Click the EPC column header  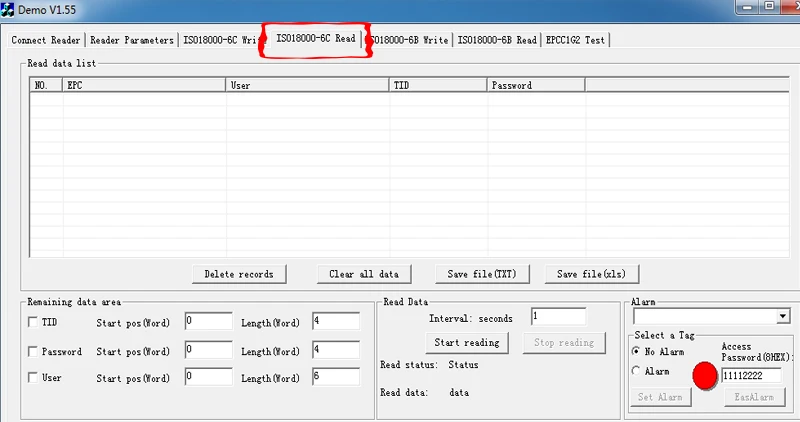(x=144, y=85)
